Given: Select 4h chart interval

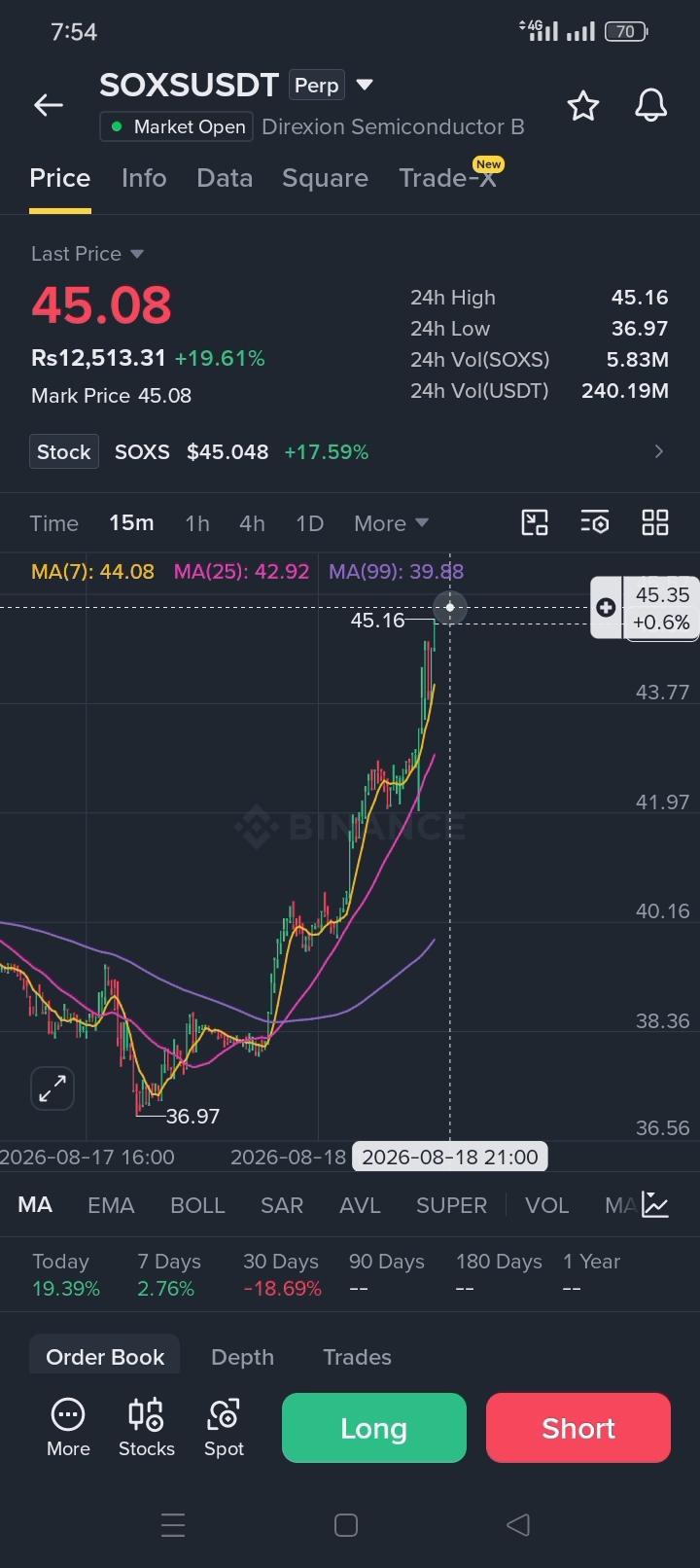Looking at the screenshot, I should tap(252, 523).
